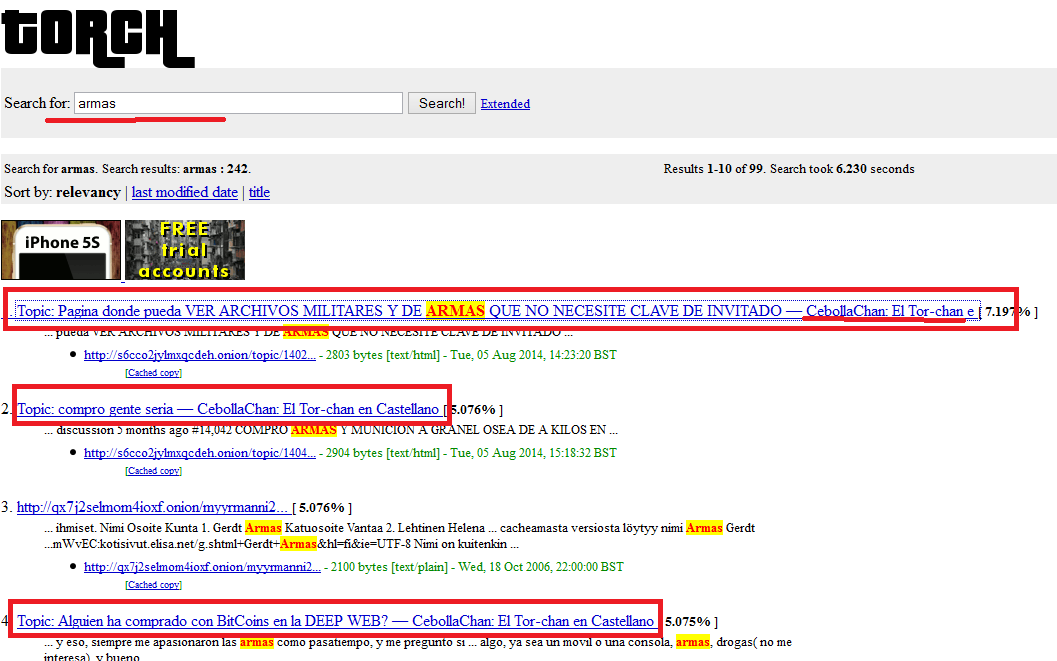Open the Extended search link
Image resolution: width=1057 pixels, height=661 pixels.
tap(505, 104)
